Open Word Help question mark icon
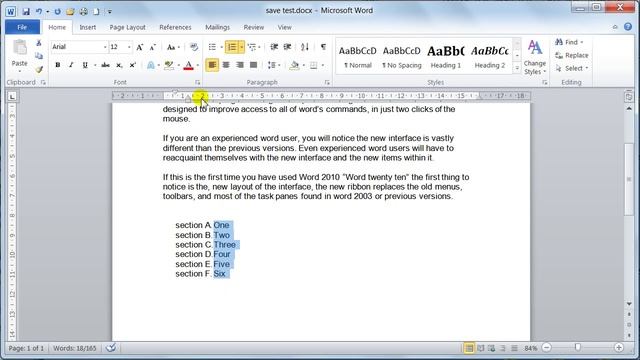This screenshot has width=640, height=360. [x=628, y=27]
